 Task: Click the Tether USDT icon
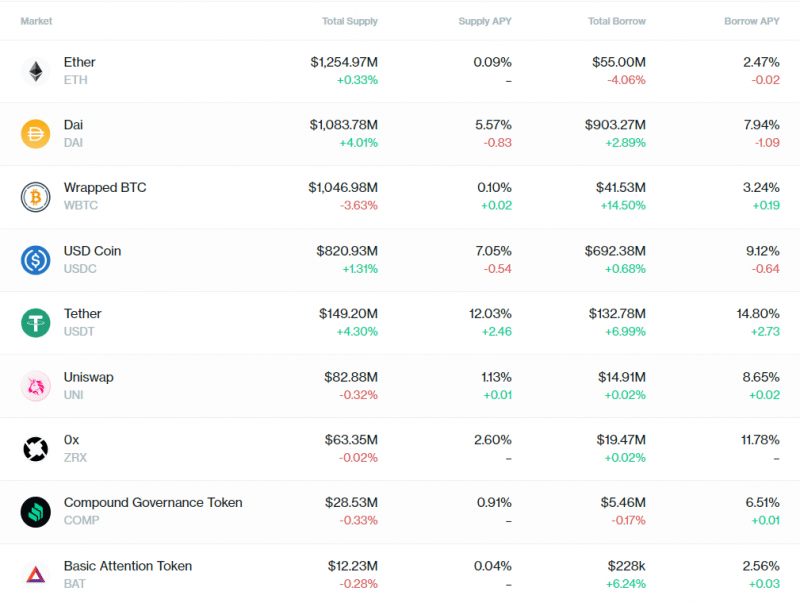[x=35, y=322]
